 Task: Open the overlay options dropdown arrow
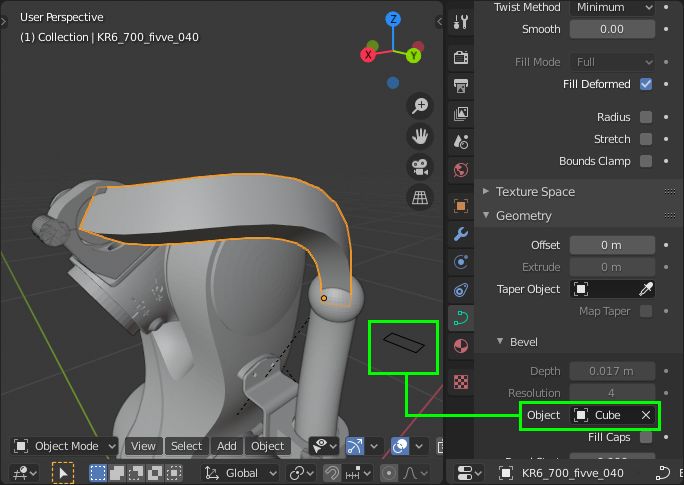point(419,446)
